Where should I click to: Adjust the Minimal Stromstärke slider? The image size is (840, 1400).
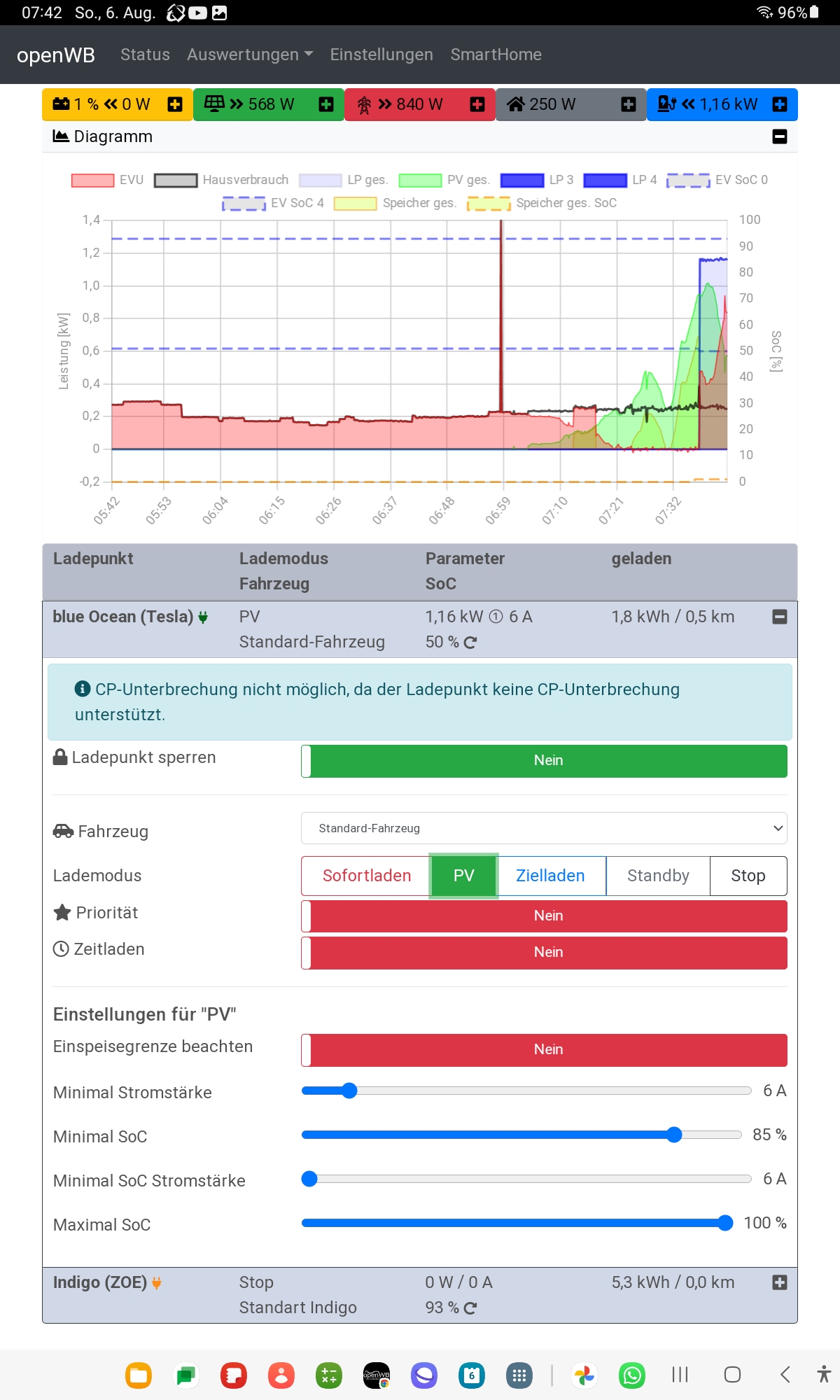[526, 1091]
